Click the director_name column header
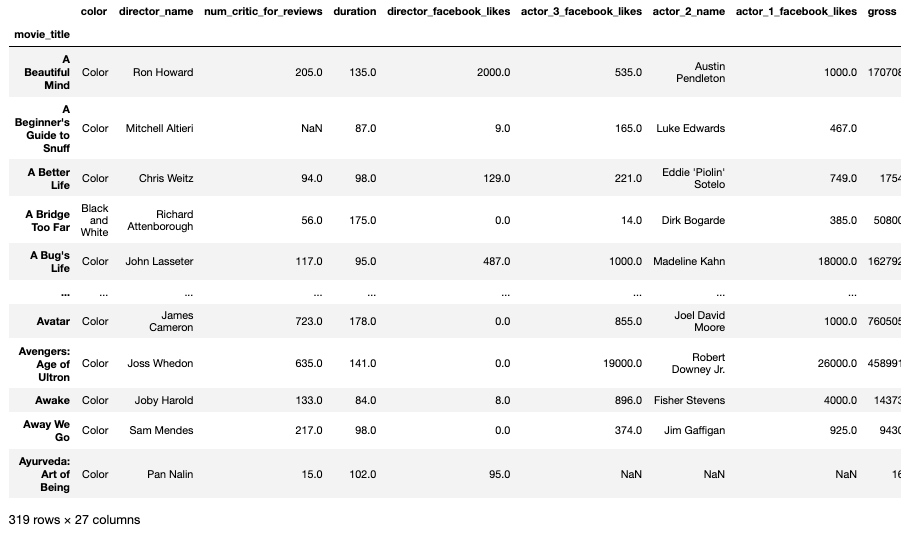The width and height of the screenshot is (908, 534). [x=156, y=12]
